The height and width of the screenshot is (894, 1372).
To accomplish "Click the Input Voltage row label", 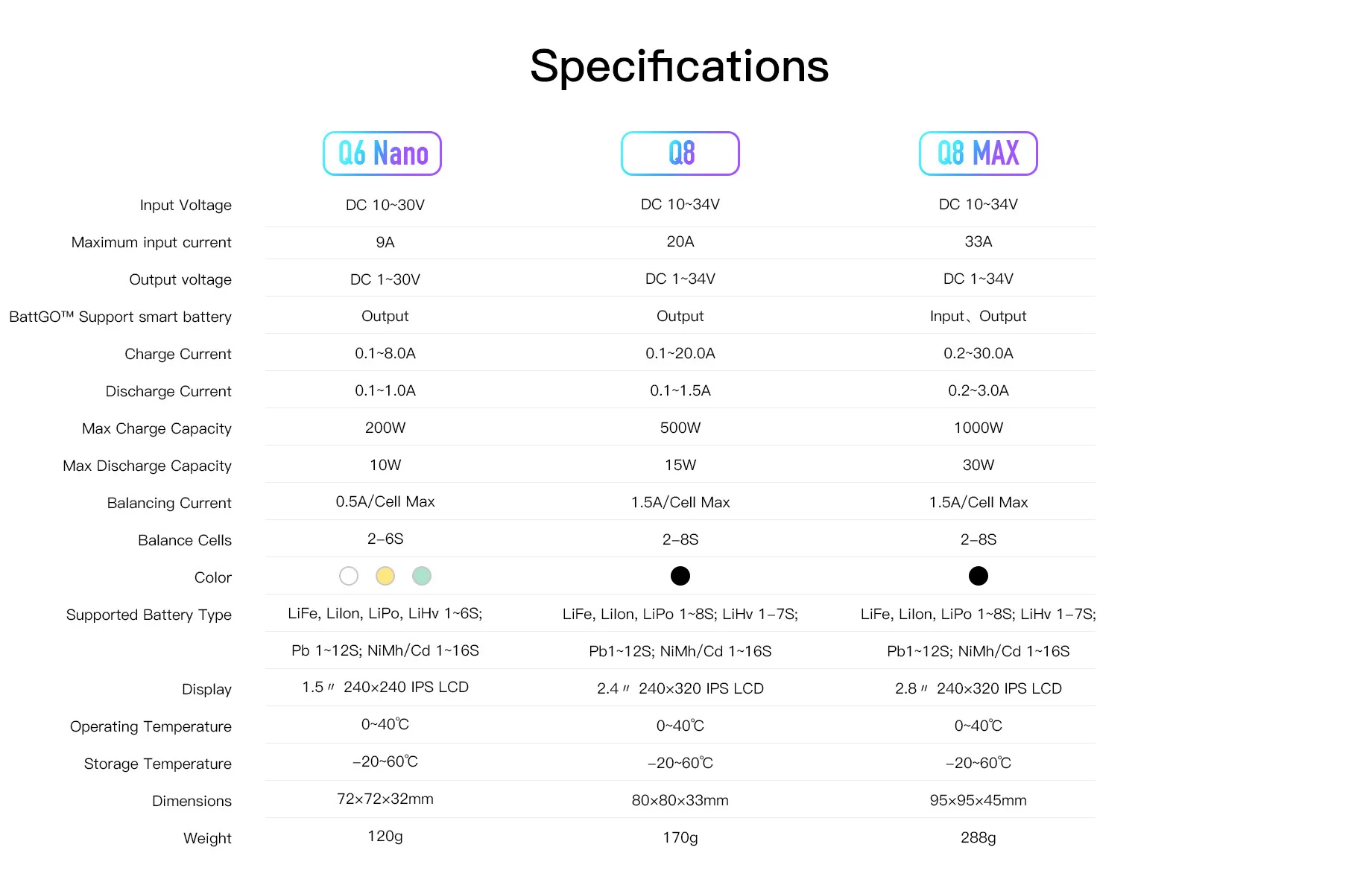I will [x=186, y=205].
